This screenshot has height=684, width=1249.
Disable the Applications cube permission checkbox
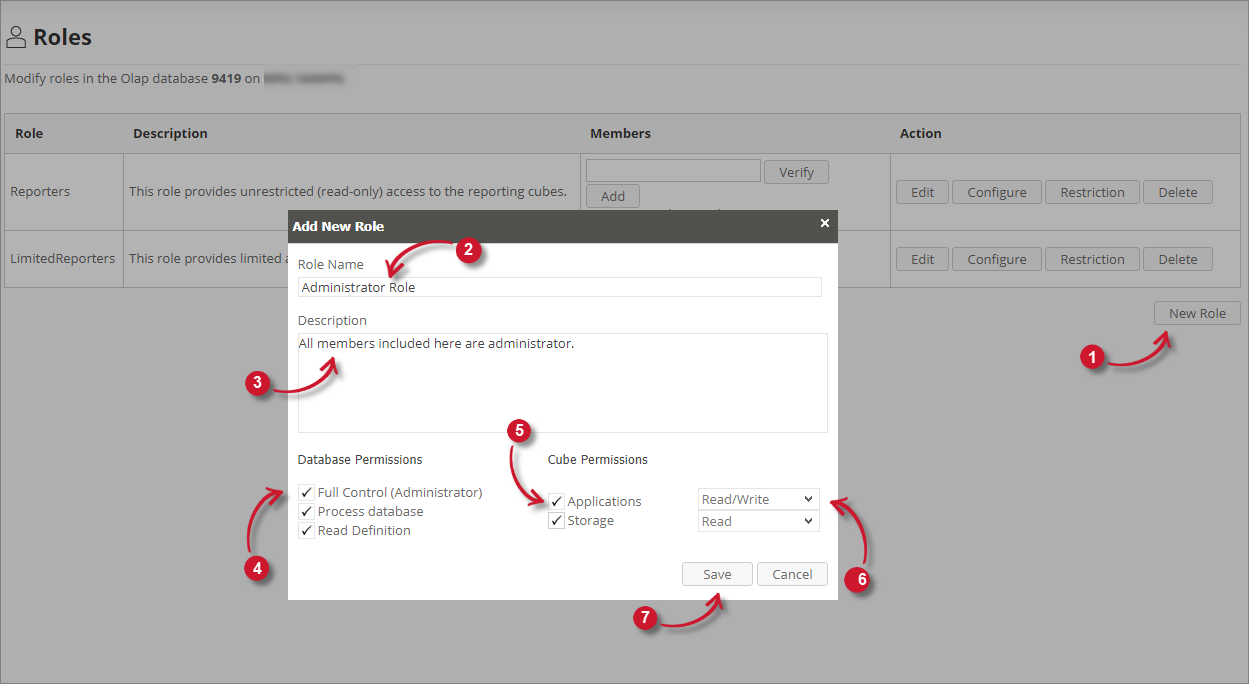[557, 502]
